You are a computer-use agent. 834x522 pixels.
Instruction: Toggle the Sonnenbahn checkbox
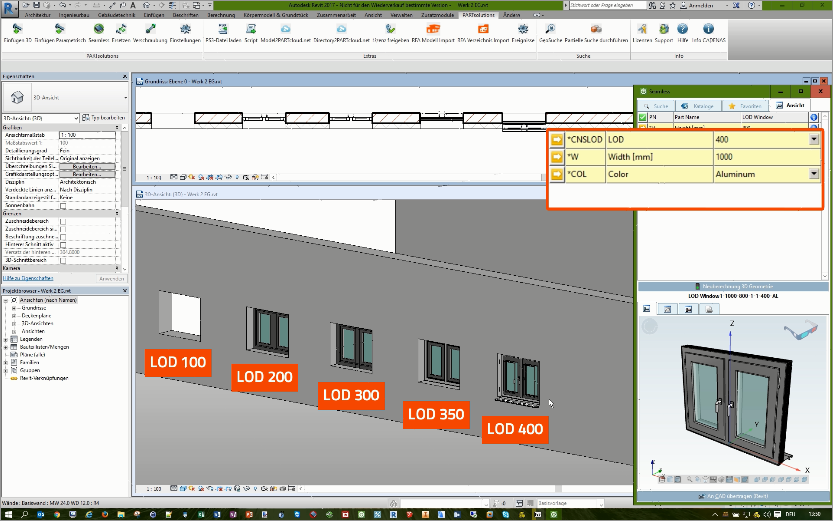pos(63,205)
